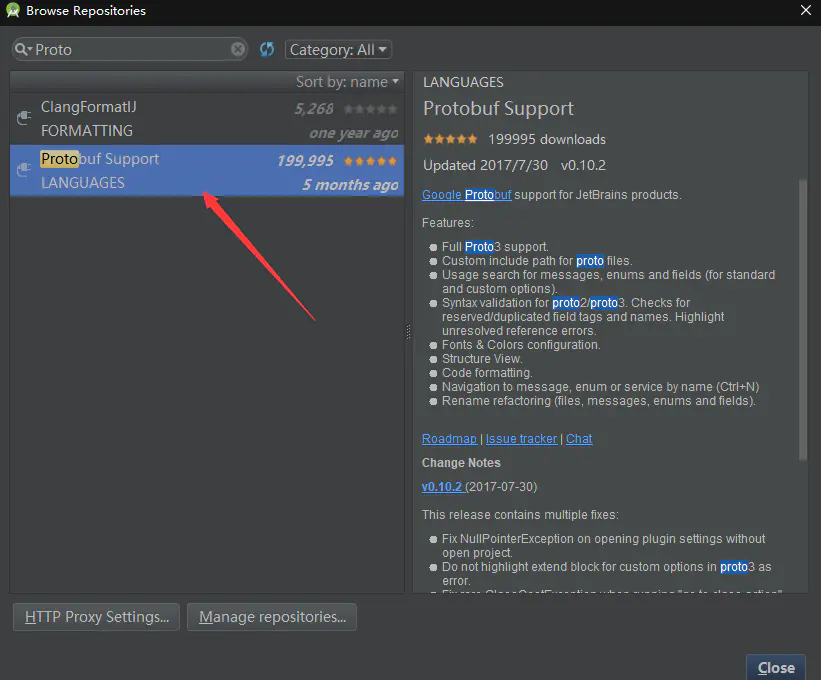Click the 199,995 downloads count in list

pos(305,161)
